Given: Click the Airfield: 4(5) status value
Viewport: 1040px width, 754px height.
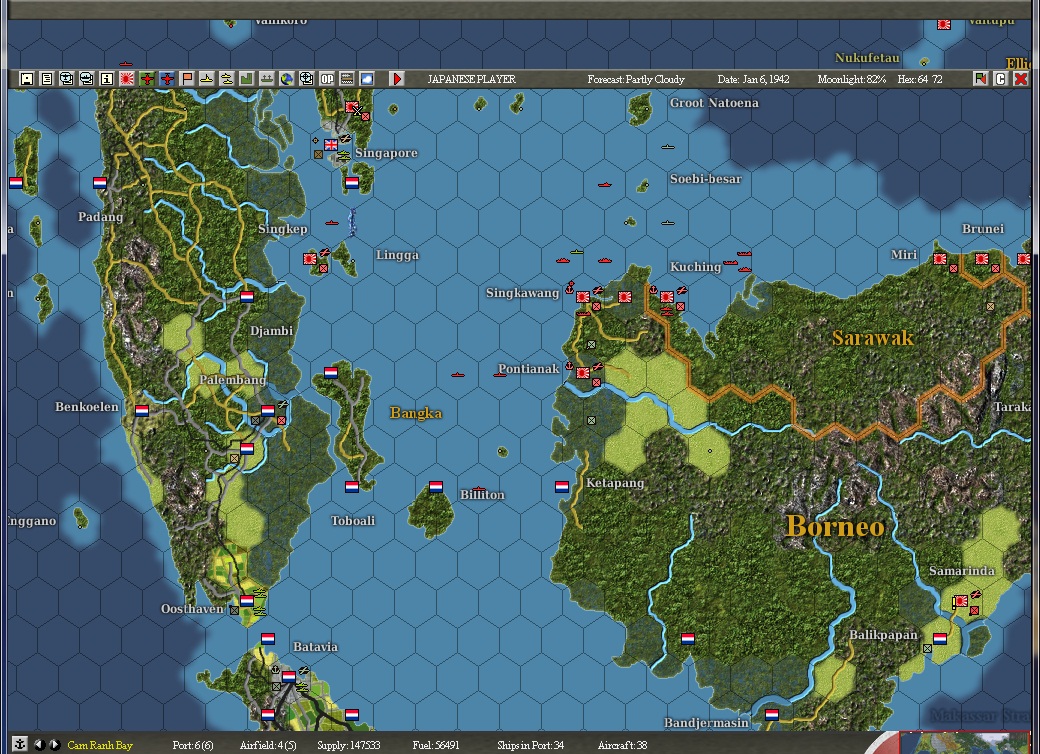Looking at the screenshot, I should click(x=268, y=745).
